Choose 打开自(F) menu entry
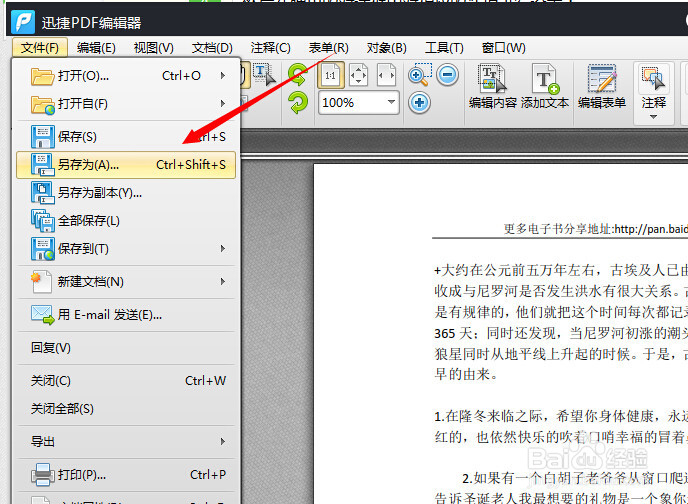 tap(126, 104)
